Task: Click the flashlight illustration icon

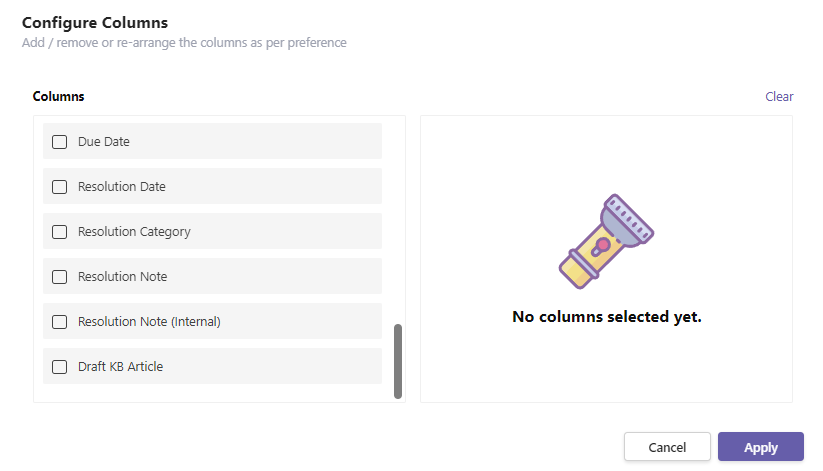Action: [606, 242]
